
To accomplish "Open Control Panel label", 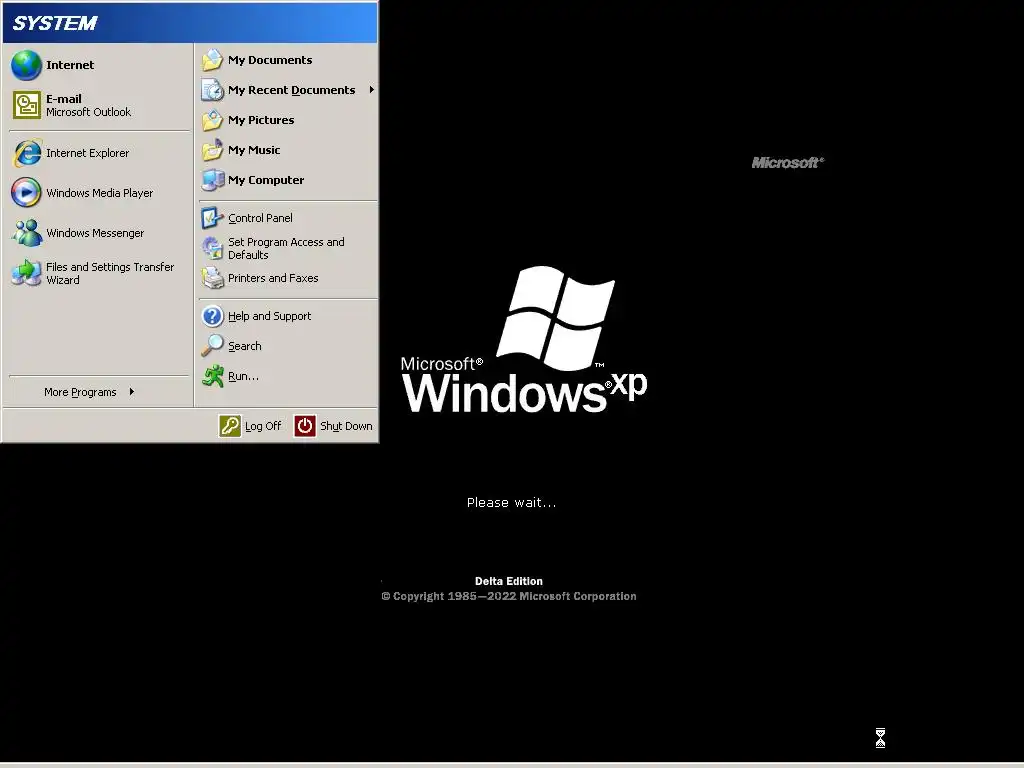I will click(260, 218).
